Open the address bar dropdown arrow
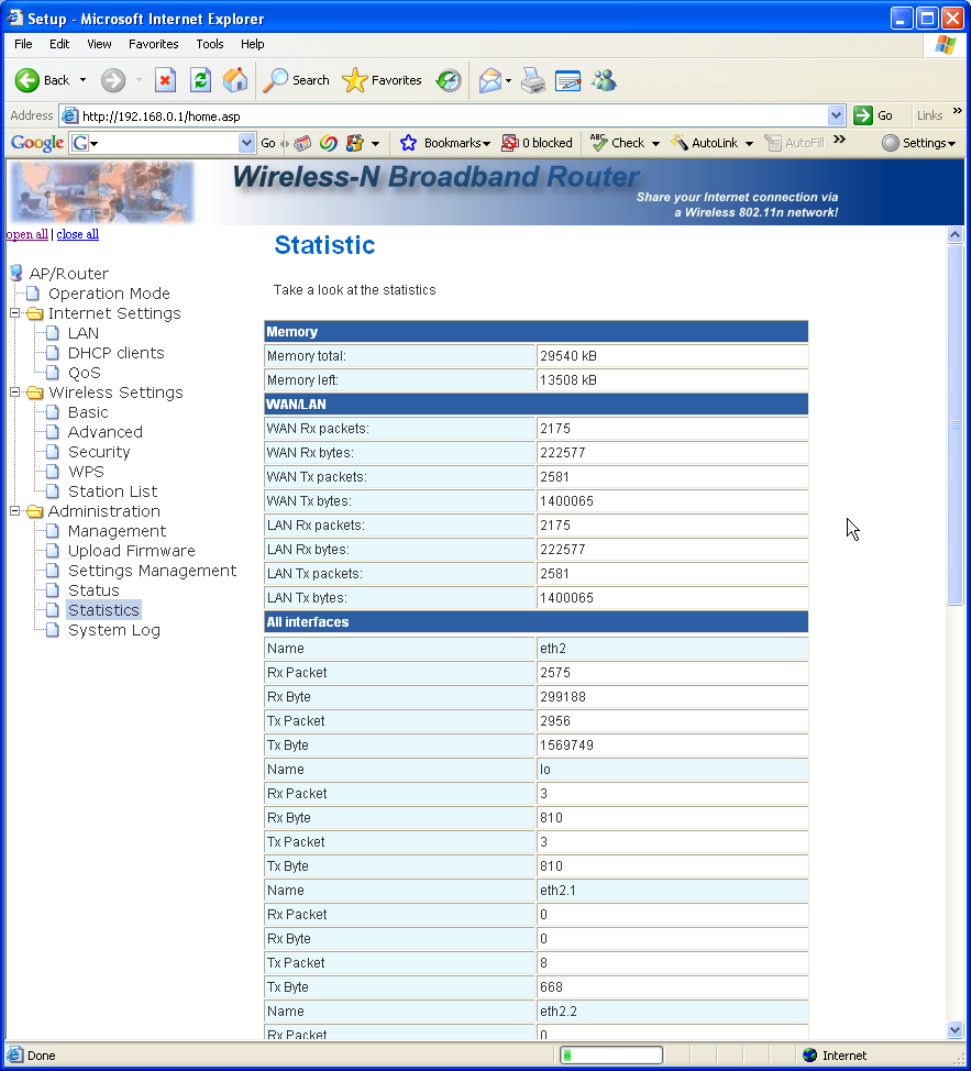The height and width of the screenshot is (1071, 971). [x=836, y=115]
